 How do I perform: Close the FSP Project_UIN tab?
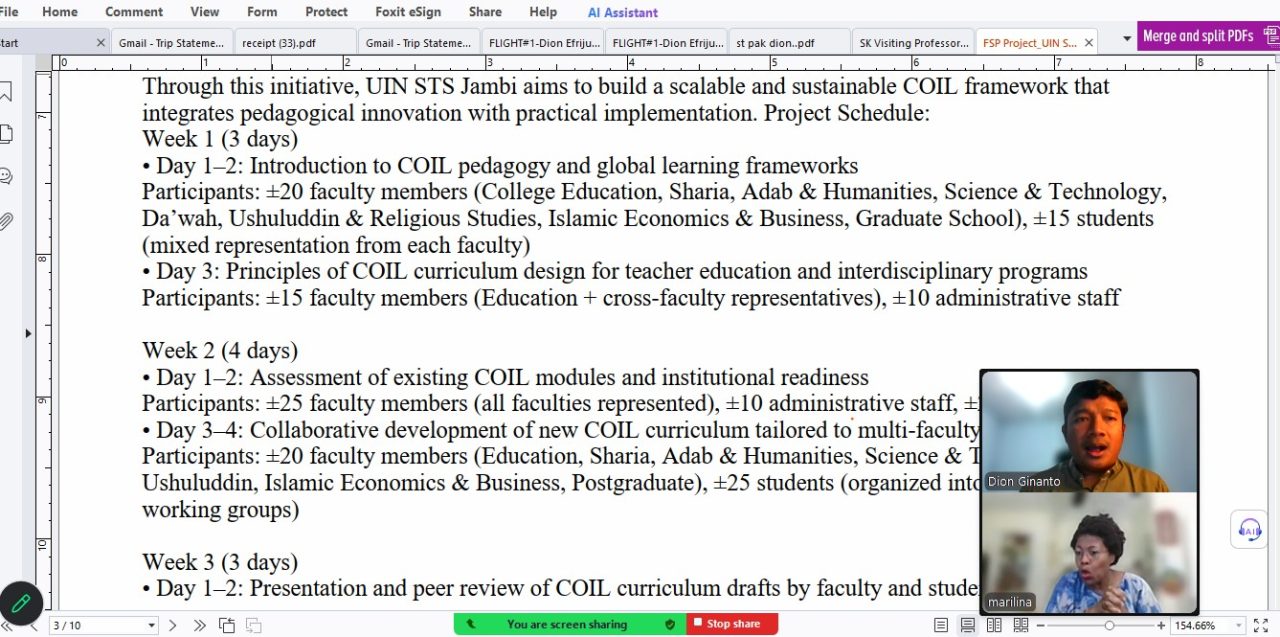pos(1089,43)
